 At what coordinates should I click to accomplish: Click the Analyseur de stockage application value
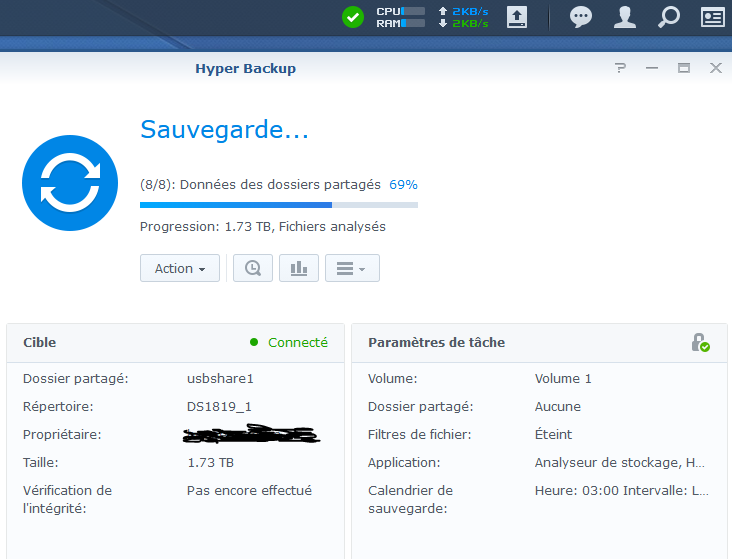click(619, 462)
